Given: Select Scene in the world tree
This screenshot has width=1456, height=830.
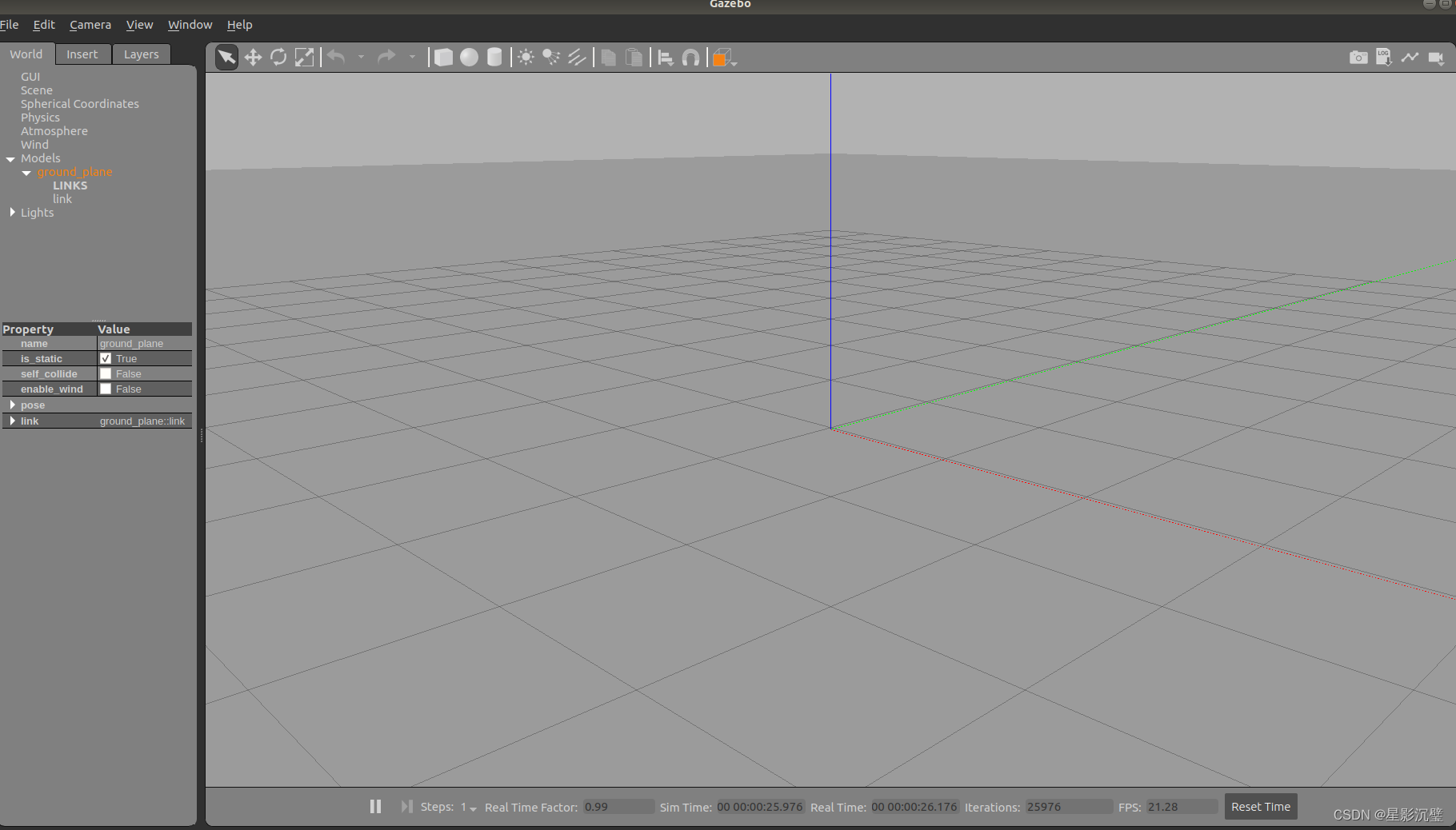Looking at the screenshot, I should click(37, 90).
